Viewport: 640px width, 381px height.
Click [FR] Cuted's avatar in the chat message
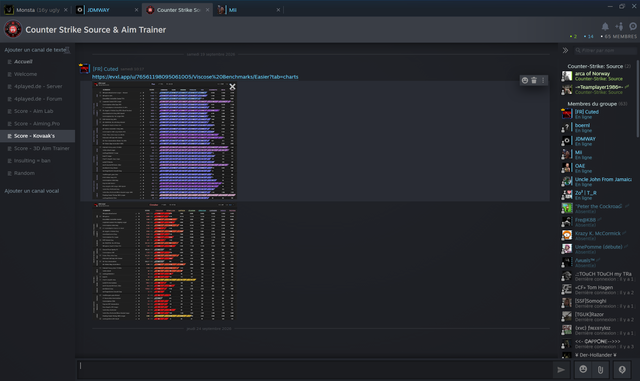[84, 69]
